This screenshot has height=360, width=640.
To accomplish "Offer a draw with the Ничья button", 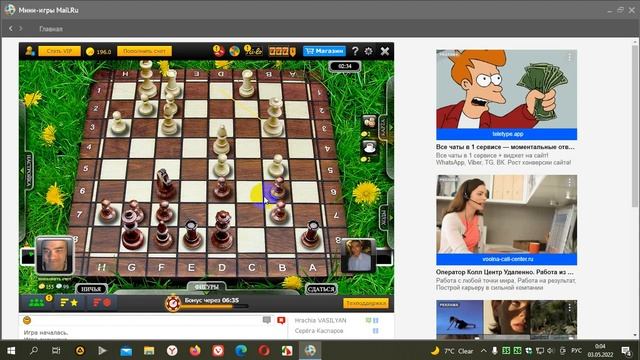I will click(91, 289).
